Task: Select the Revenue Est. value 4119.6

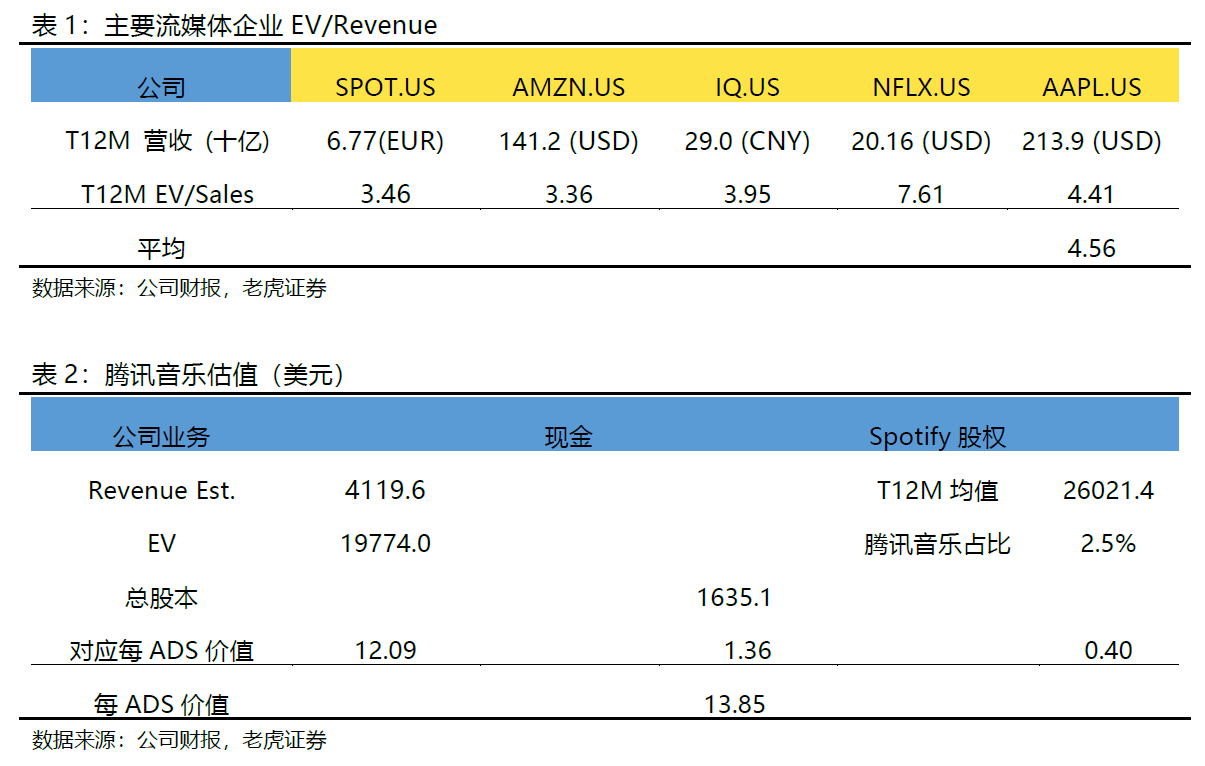Action: 385,490
